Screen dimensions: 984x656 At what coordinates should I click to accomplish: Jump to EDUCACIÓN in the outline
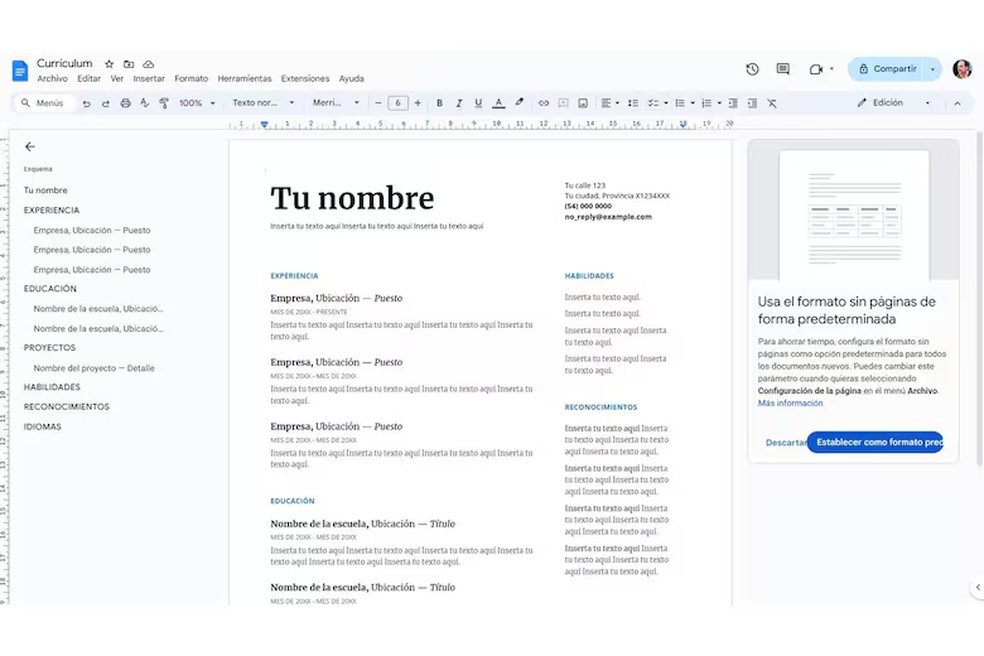point(50,289)
